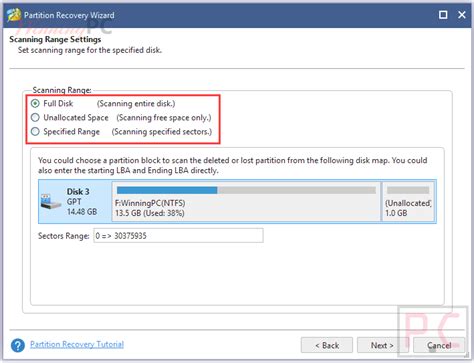Click the 'Disk 3' label
Image resolution: width=474 pixels, height=363 pixels.
(78, 192)
